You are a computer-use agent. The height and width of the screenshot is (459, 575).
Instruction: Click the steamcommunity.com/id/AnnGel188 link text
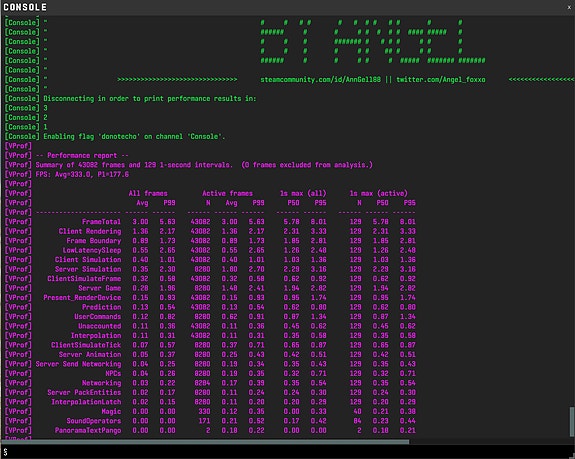click(x=321, y=80)
